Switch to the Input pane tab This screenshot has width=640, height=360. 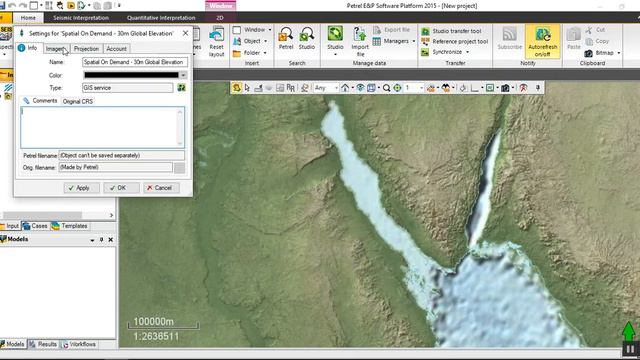[x=9, y=226]
